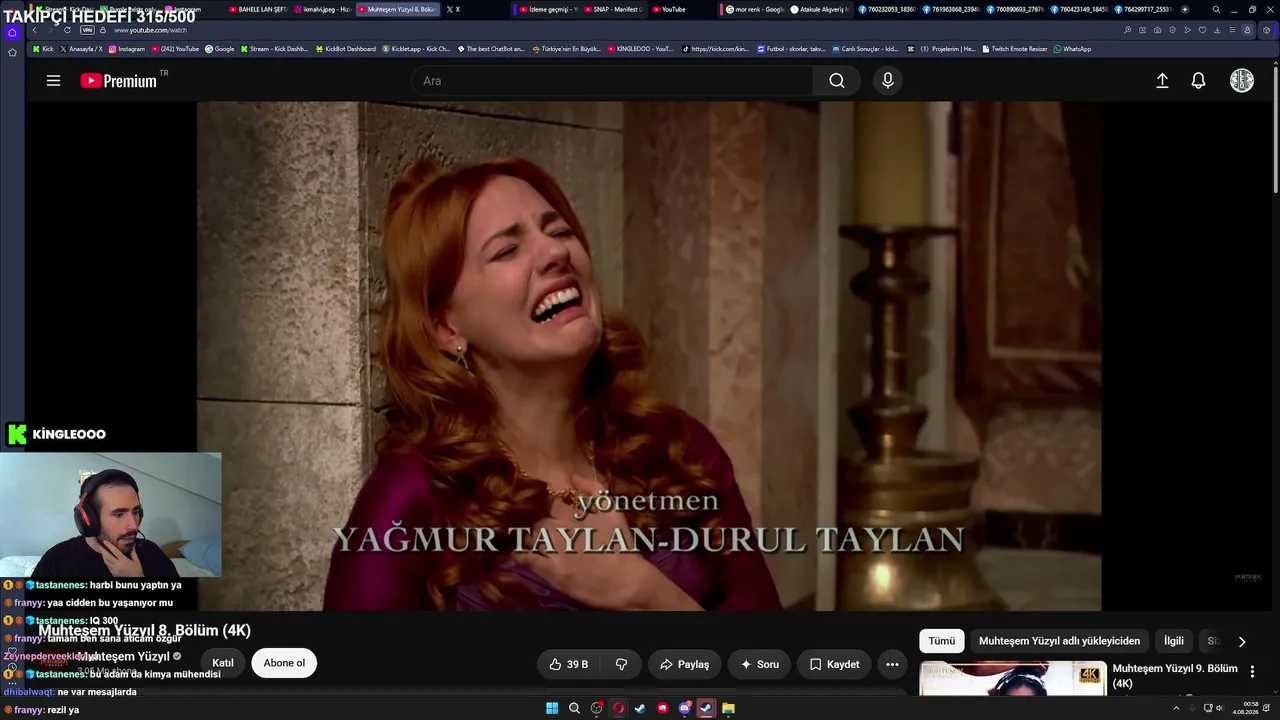Screen dimensions: 1280x720
Task: Open the Google bookmark
Action: pos(220,49)
